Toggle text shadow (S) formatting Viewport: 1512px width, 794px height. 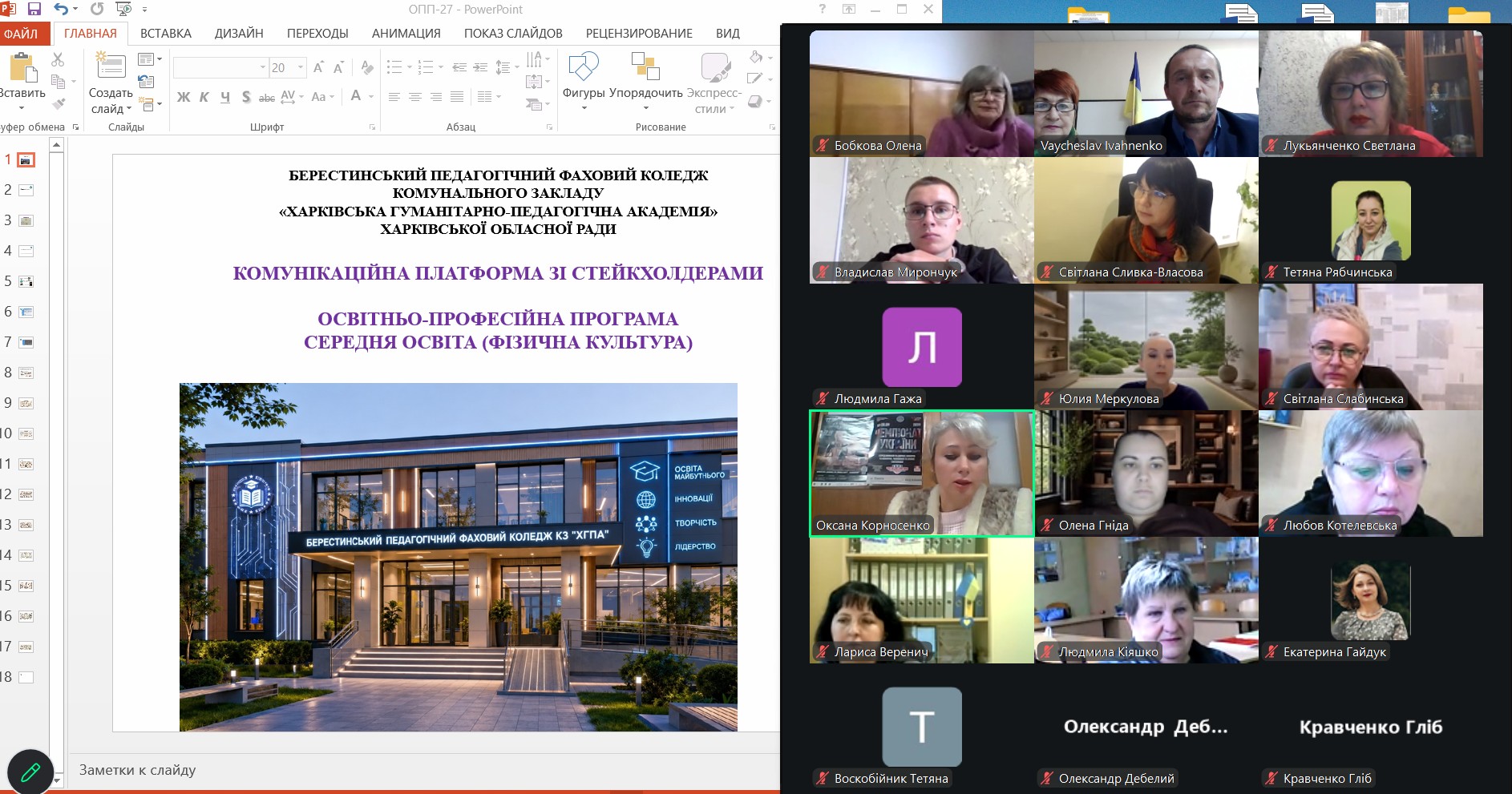(x=246, y=97)
